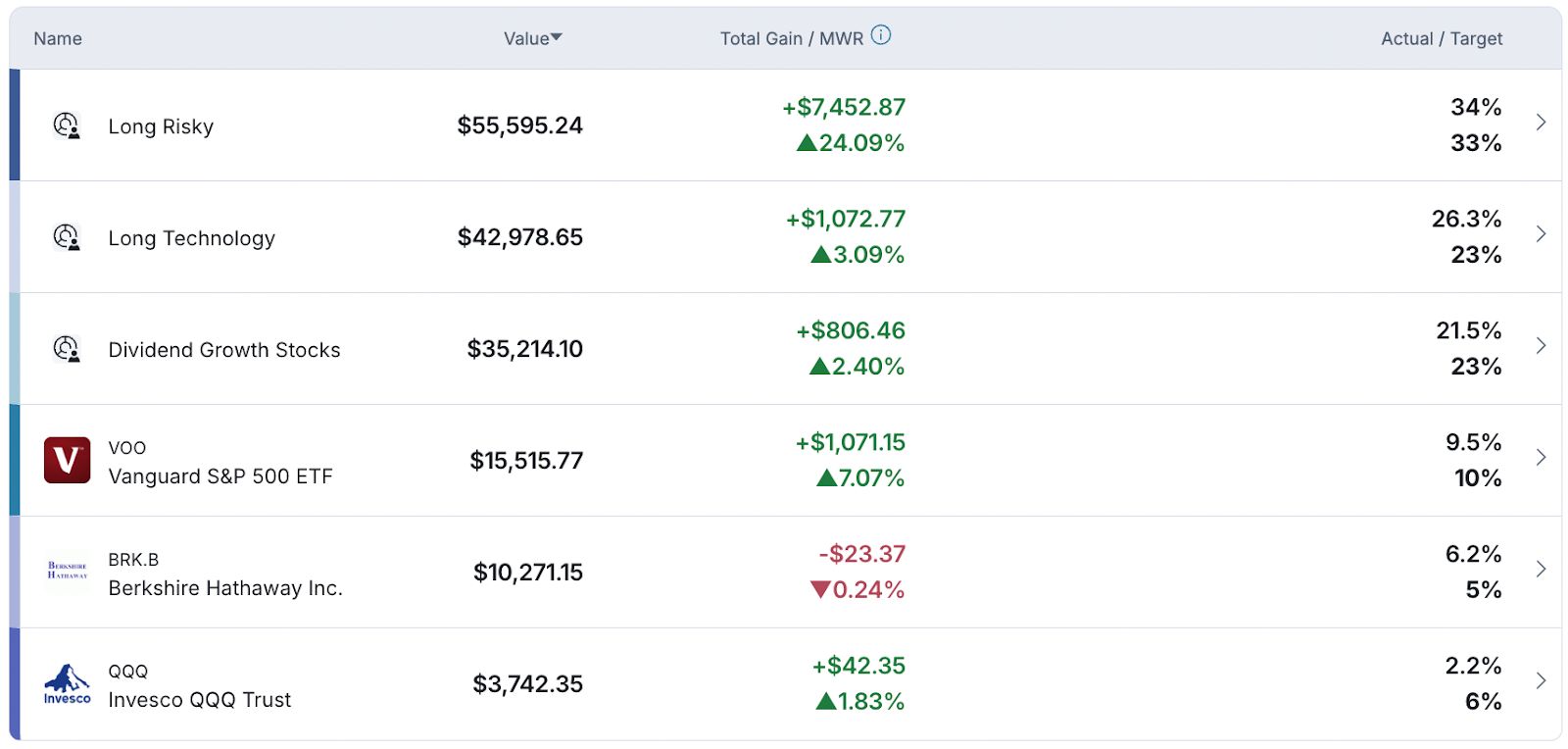
Task: Expand the Invesco QQQ Trust row chevron
Action: pos(1541,680)
